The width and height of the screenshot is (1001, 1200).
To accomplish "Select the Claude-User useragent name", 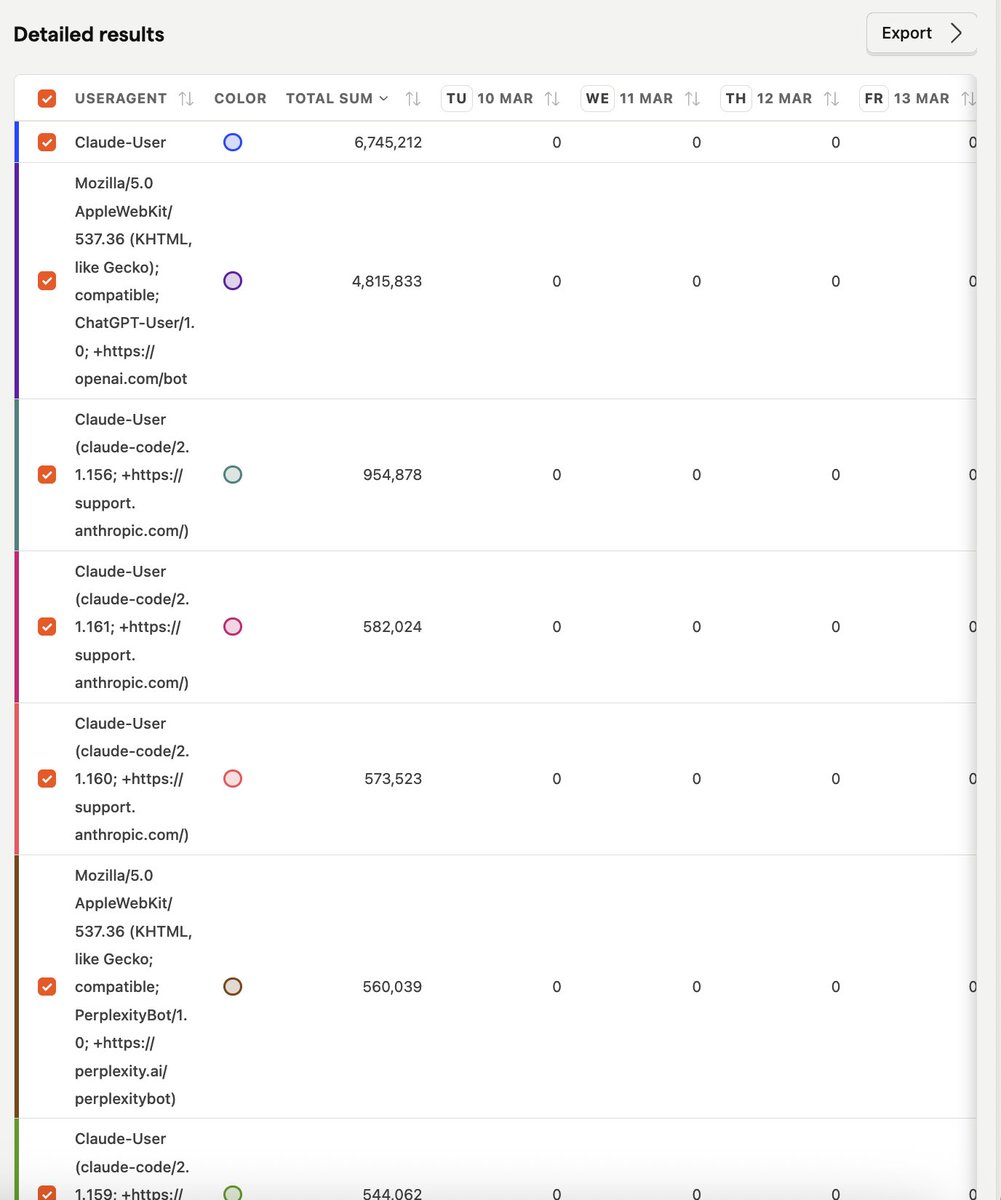I will (x=121, y=142).
